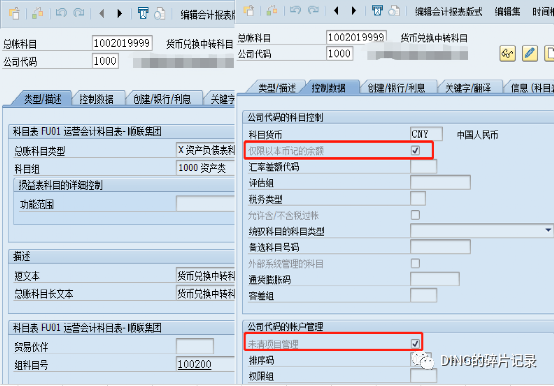
Task: Click 权限组 input field
Action: 423,376
